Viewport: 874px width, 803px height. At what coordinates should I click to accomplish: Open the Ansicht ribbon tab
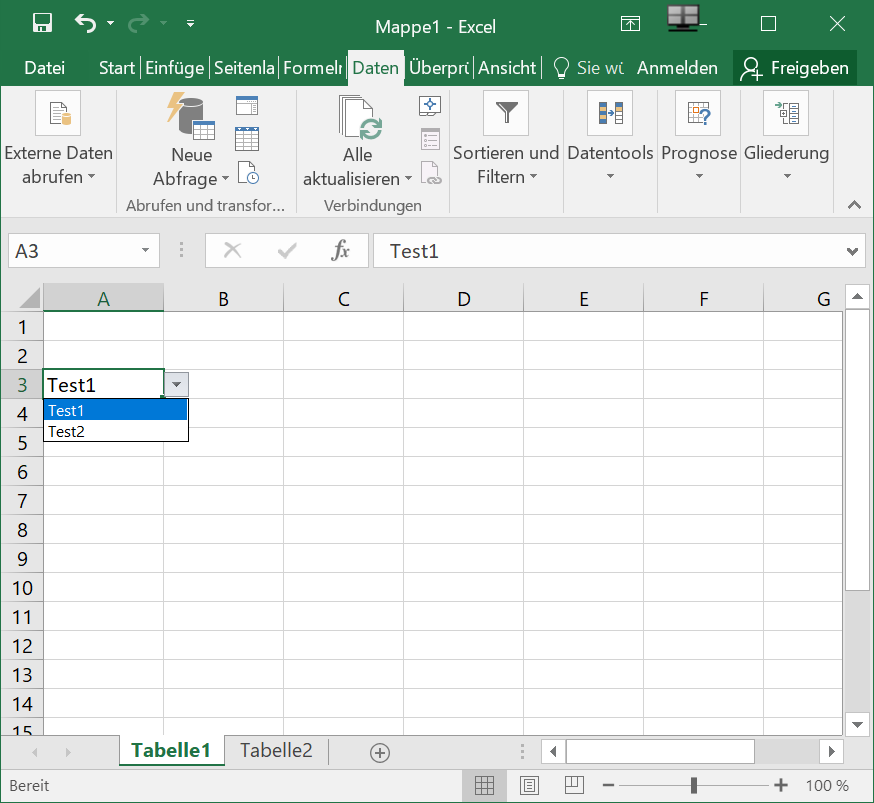[507, 68]
